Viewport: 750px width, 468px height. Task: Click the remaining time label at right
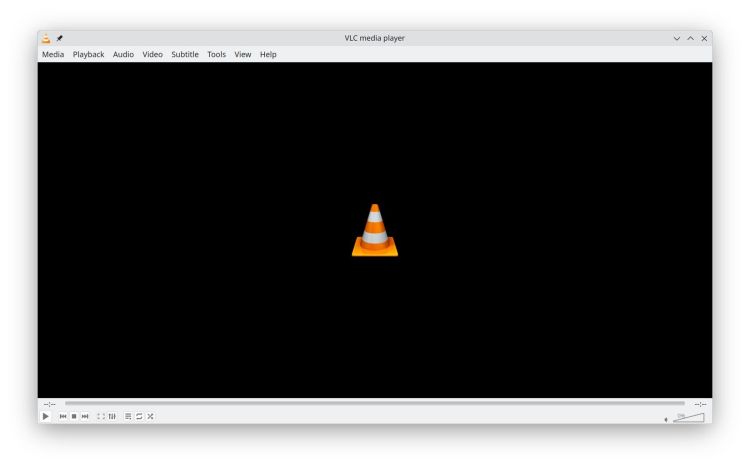coord(700,403)
